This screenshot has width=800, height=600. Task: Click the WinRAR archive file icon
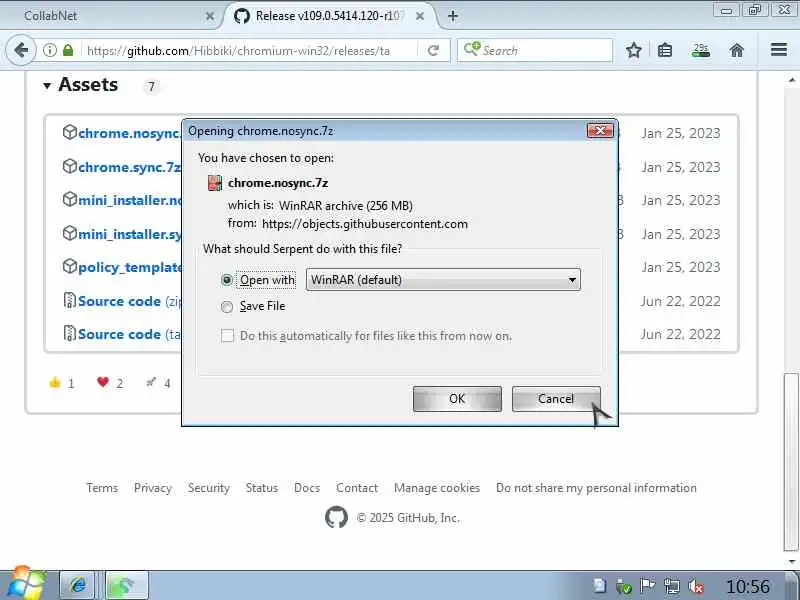pos(215,183)
